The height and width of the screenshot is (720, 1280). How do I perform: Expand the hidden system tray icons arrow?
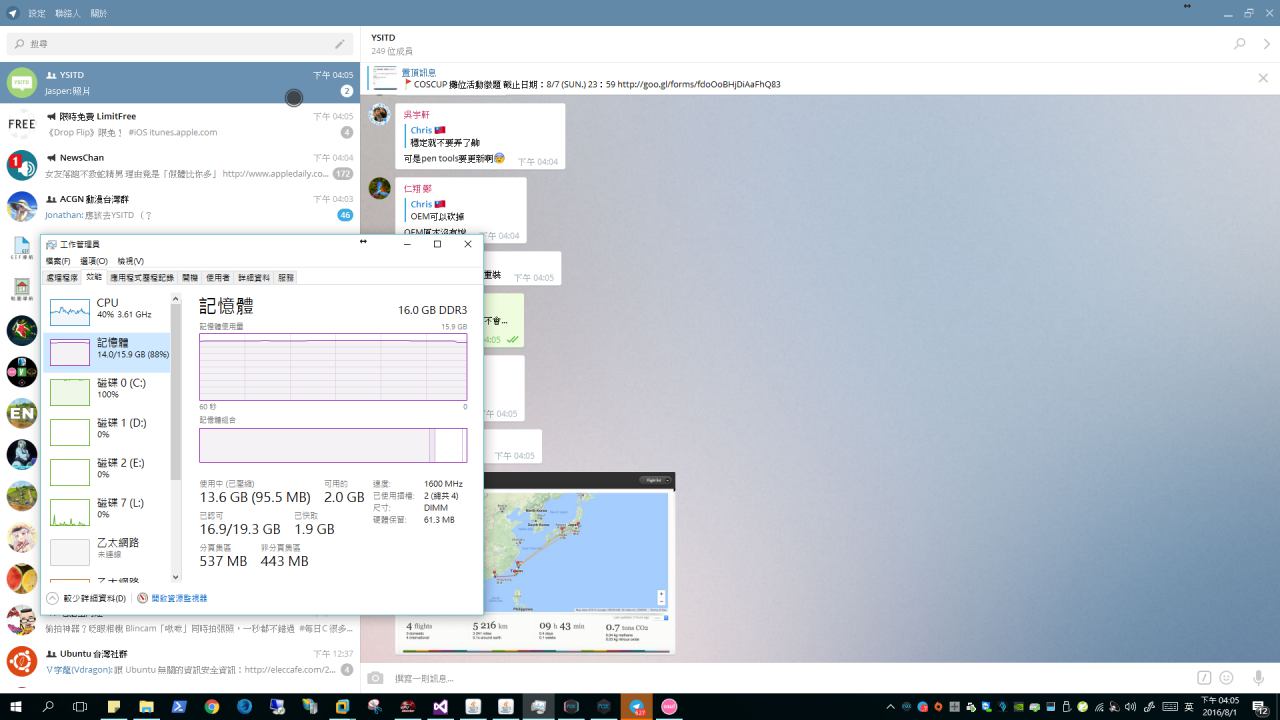click(x=890, y=707)
